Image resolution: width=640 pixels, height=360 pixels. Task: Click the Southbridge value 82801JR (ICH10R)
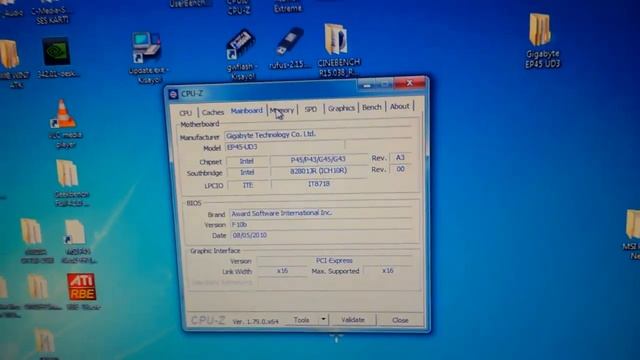tap(318, 171)
